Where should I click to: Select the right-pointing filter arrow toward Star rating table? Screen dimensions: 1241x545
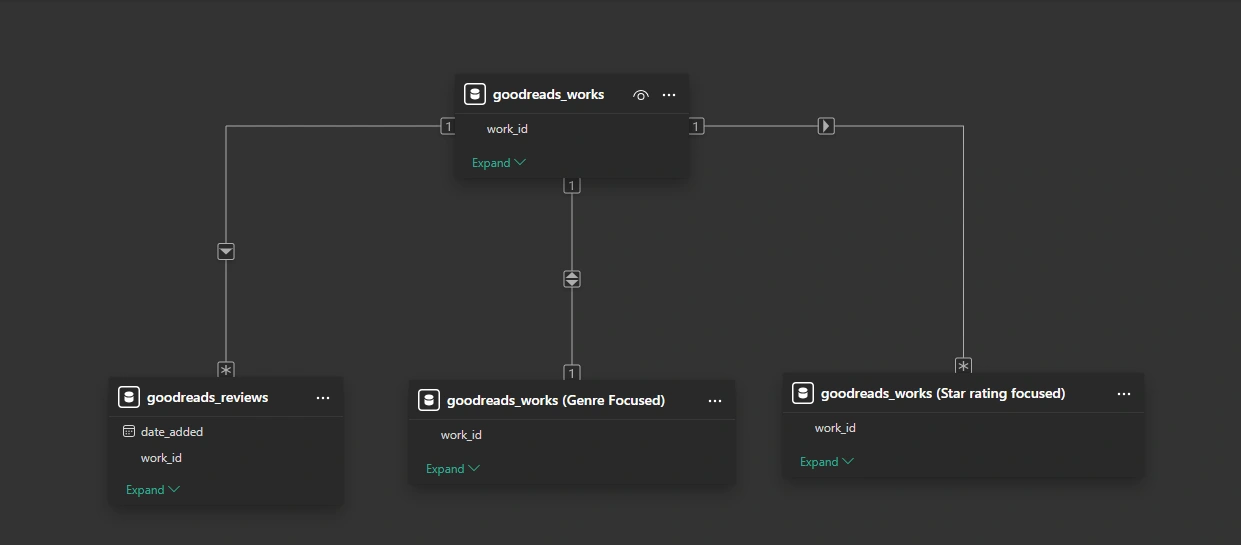[x=826, y=126]
